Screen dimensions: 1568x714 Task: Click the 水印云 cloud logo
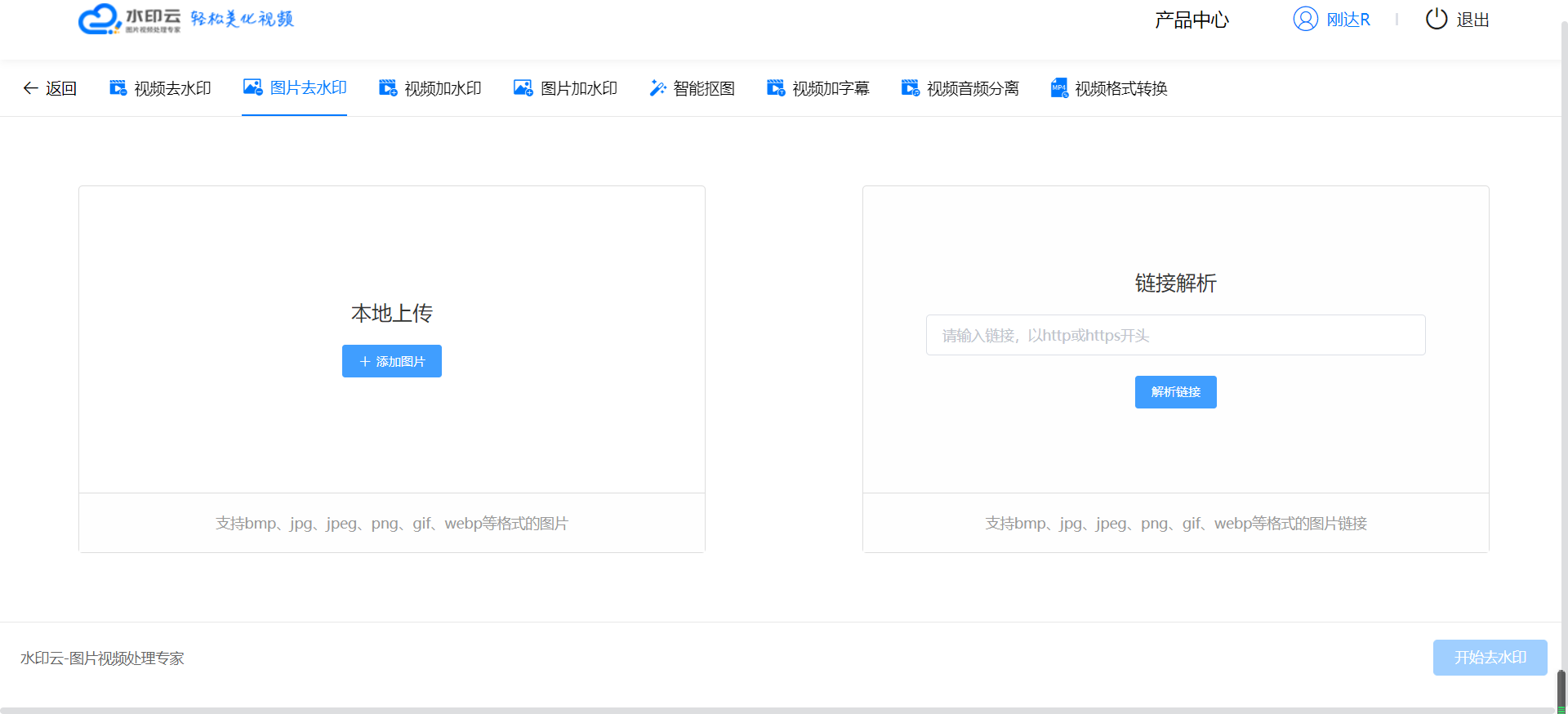tap(130, 19)
